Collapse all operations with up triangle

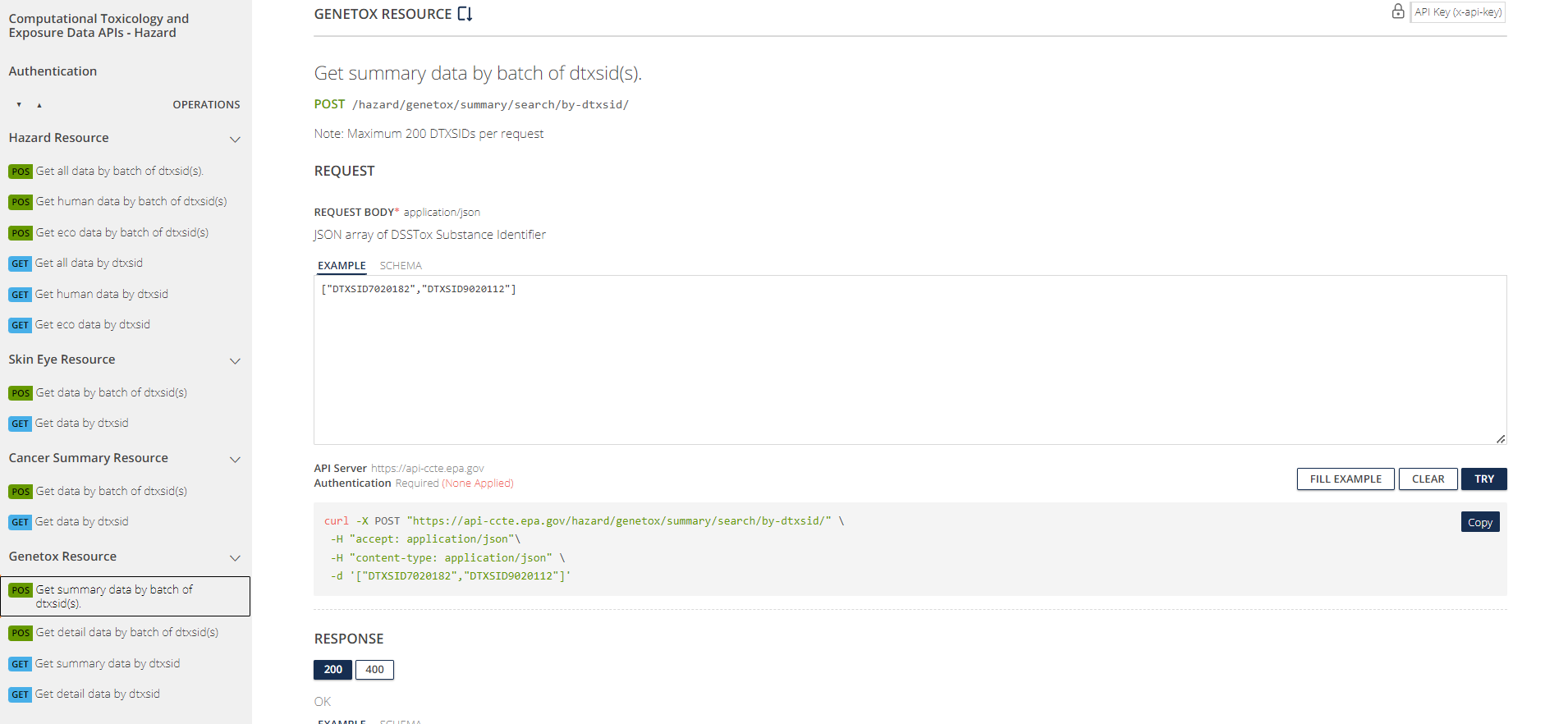click(39, 105)
